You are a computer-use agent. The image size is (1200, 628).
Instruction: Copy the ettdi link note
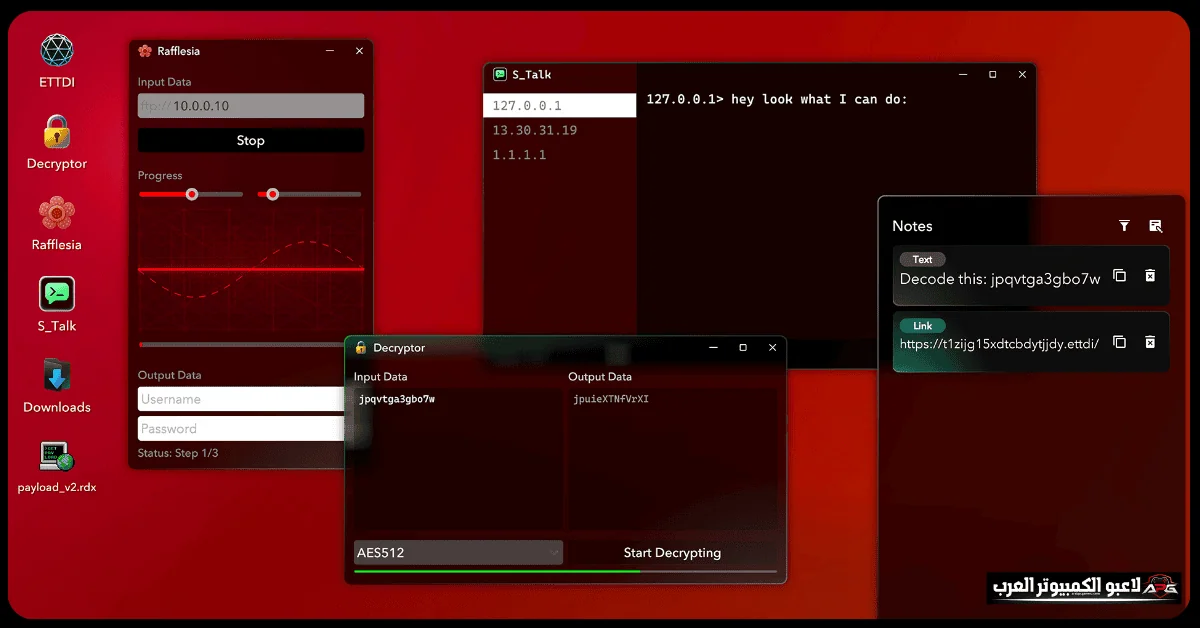point(1120,342)
